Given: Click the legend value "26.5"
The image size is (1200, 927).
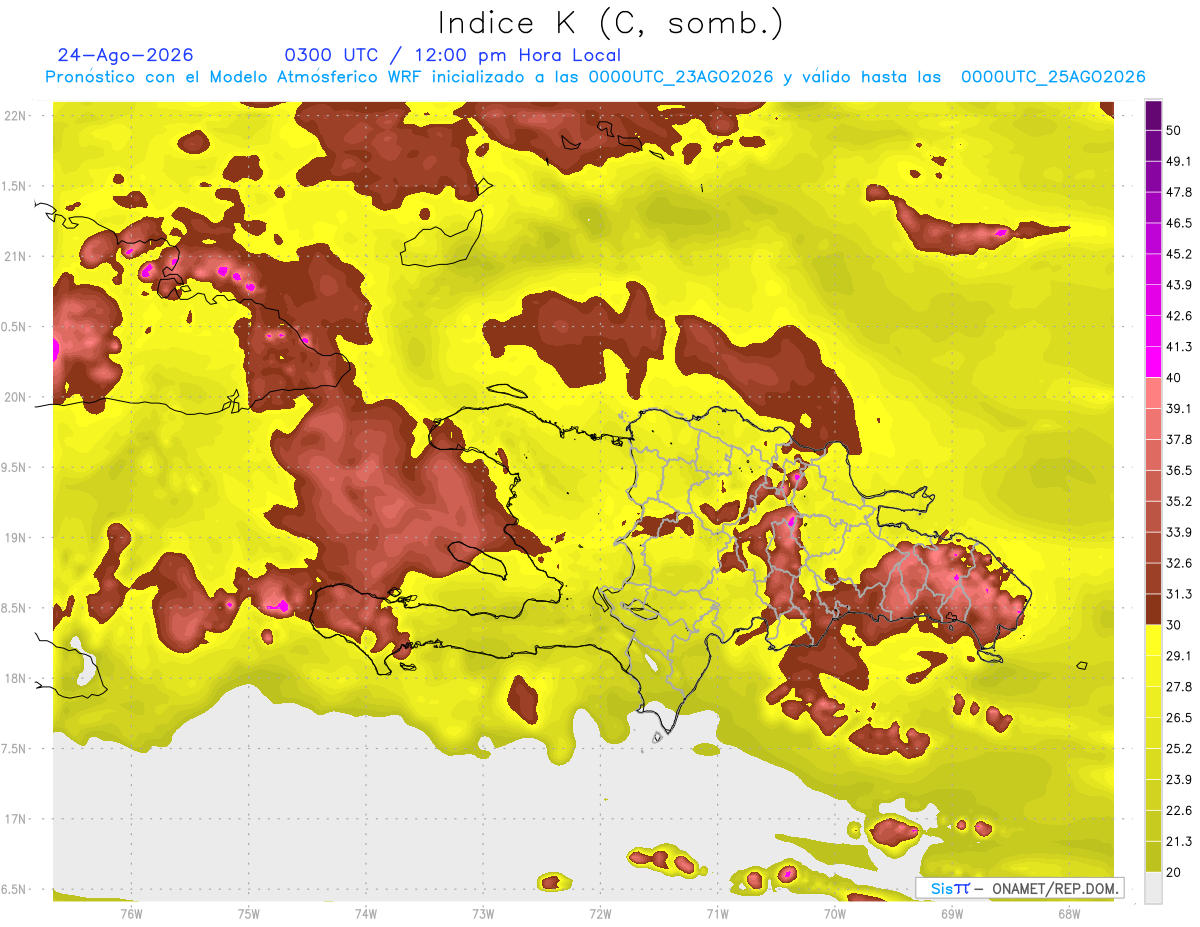Looking at the screenshot, I should 1180,718.
